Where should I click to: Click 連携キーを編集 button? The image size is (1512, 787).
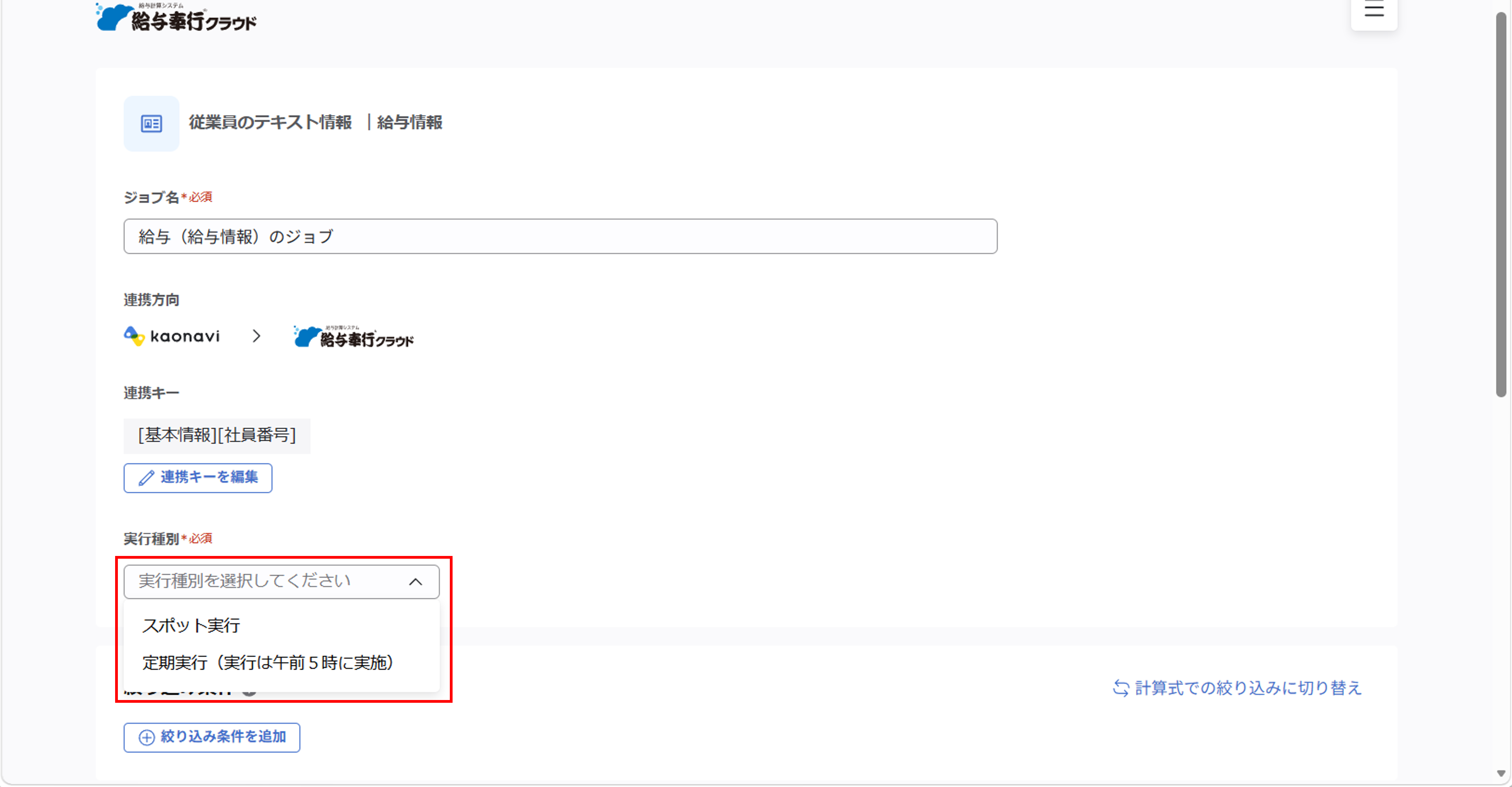click(198, 478)
